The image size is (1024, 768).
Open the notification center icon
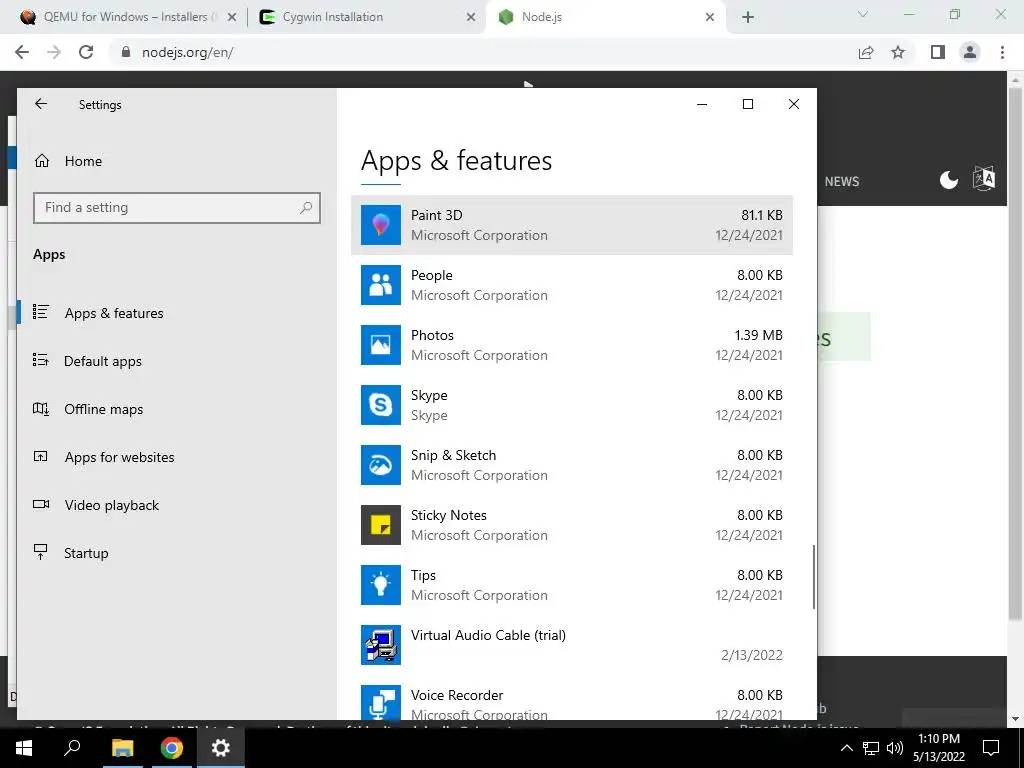point(991,748)
